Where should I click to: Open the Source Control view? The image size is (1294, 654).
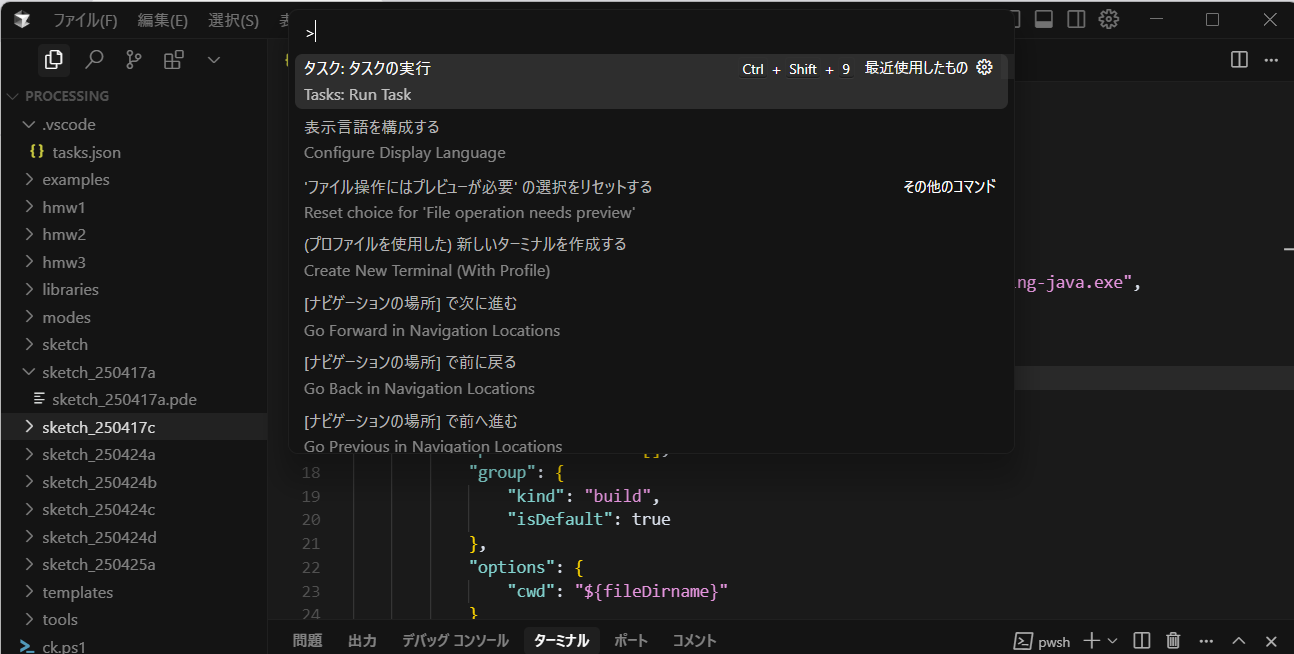click(x=133, y=59)
